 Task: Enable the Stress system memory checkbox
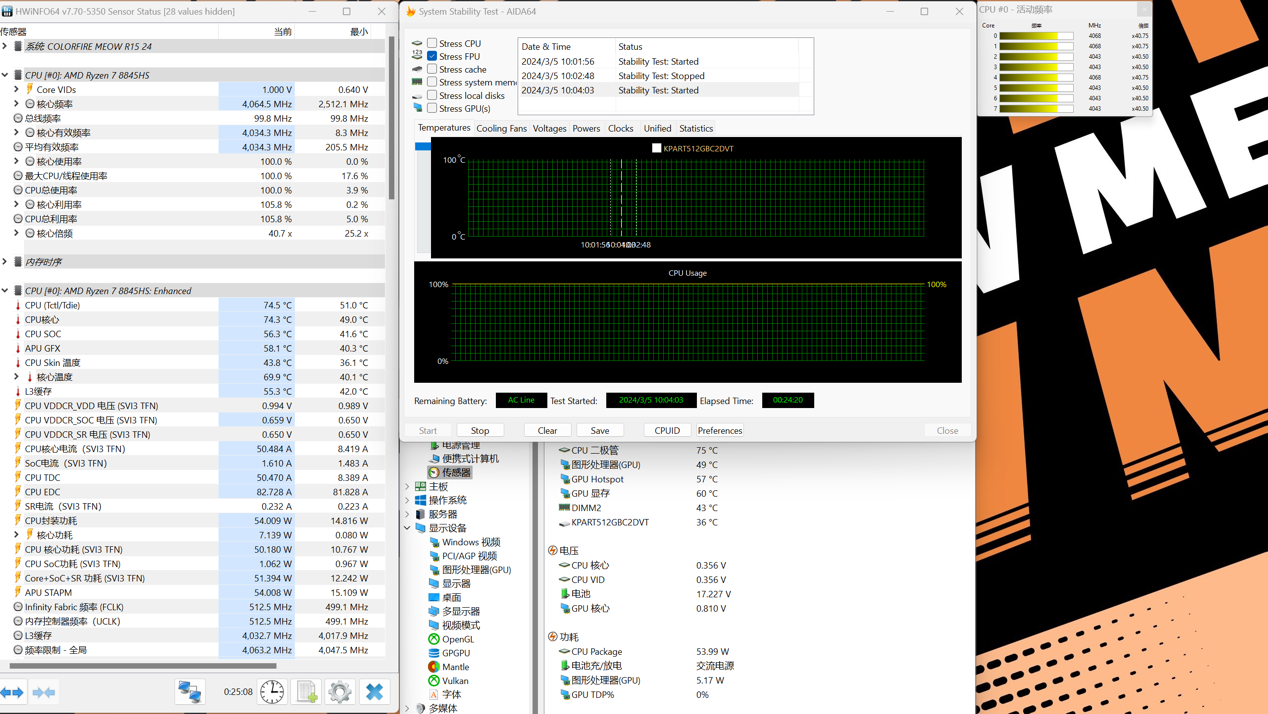tap(432, 82)
